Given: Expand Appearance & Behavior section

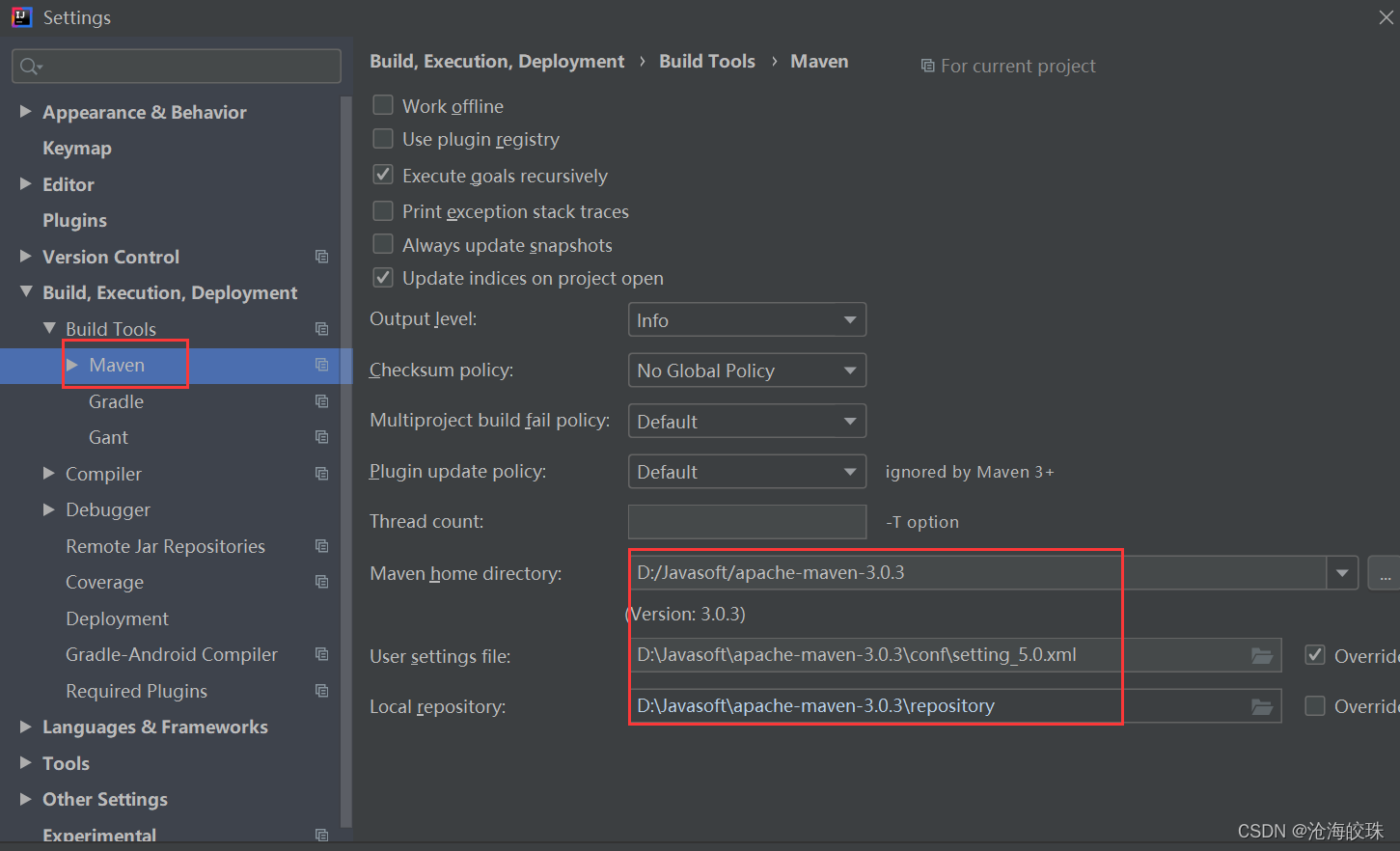Looking at the screenshot, I should point(26,112).
